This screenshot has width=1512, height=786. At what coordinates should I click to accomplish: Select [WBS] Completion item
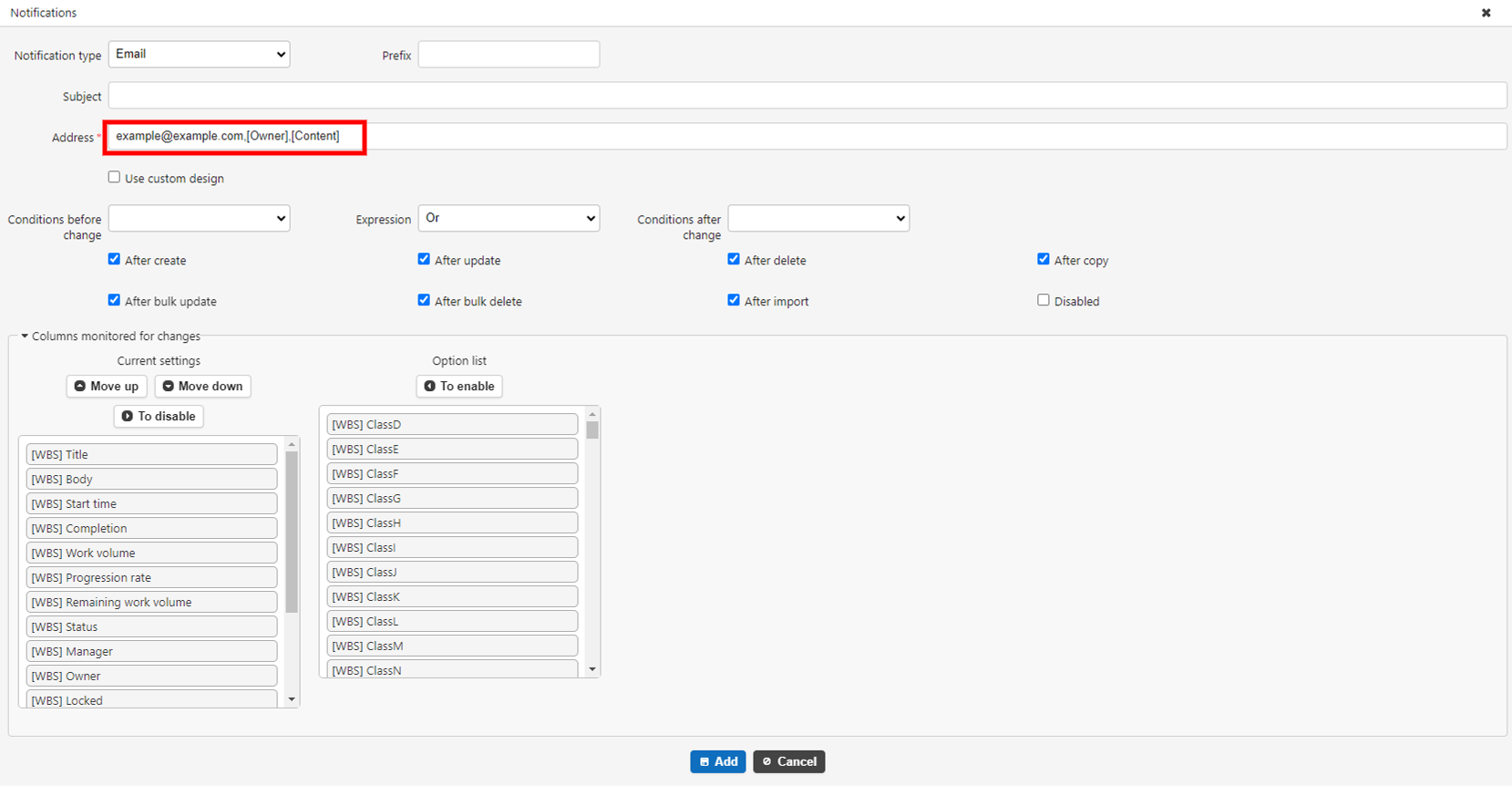(151, 528)
